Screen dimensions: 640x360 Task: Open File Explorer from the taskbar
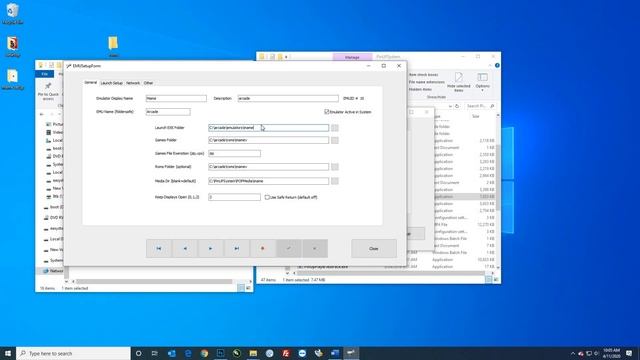pyautogui.click(x=253, y=353)
